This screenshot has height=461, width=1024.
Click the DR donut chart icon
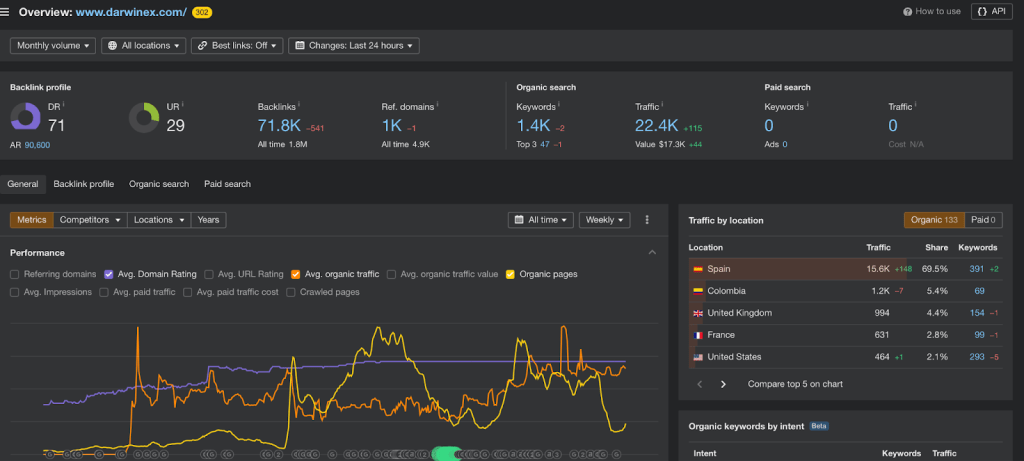click(25, 118)
